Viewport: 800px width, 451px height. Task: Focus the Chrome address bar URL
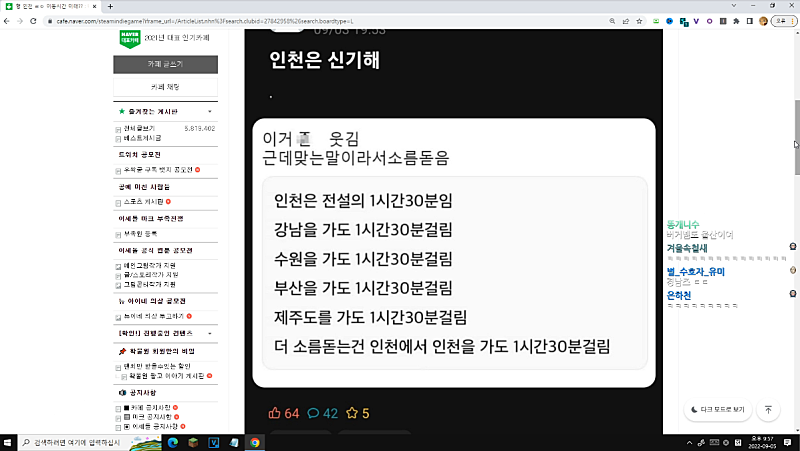[x=204, y=21]
